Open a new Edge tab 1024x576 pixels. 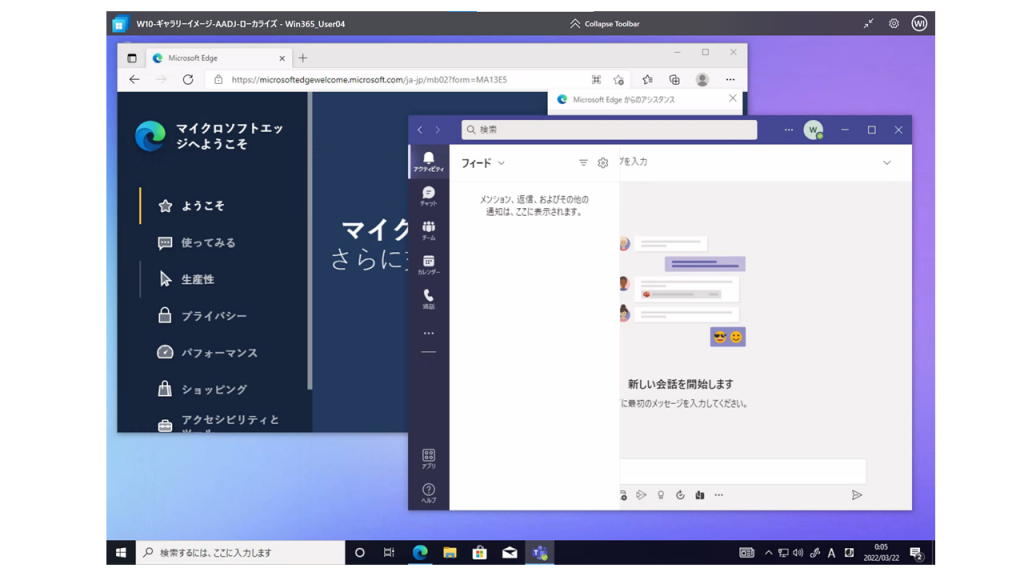[303, 58]
